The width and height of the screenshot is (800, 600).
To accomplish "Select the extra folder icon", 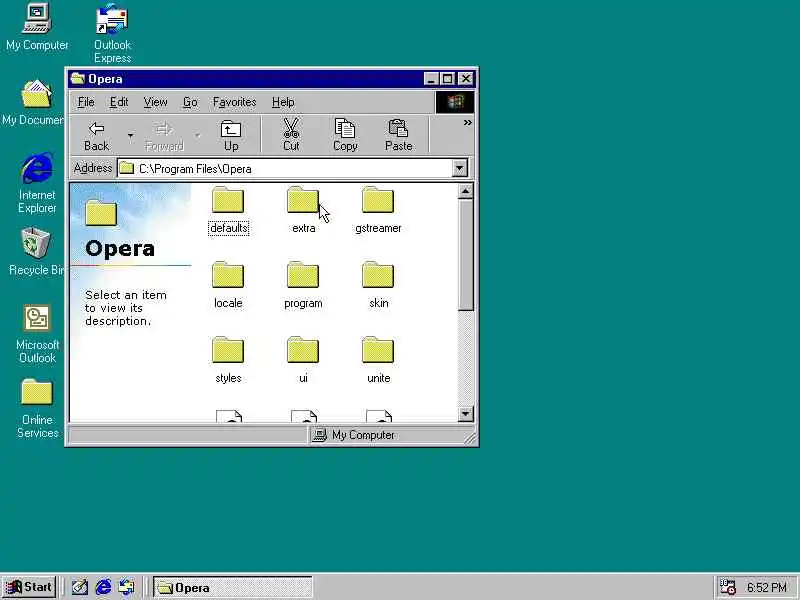I will tap(303, 200).
